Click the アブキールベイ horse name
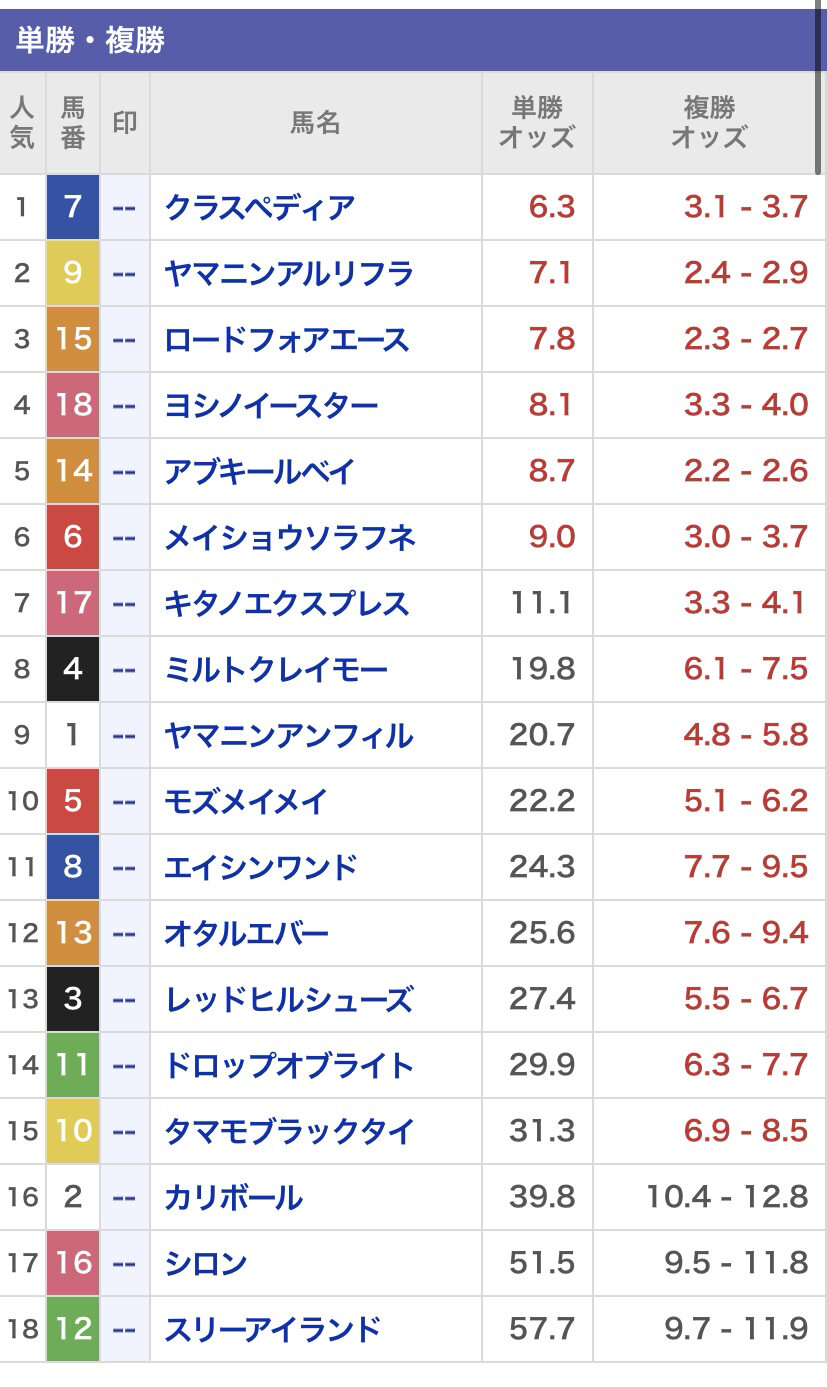Viewport: 827px width, 1387px height. click(x=260, y=471)
